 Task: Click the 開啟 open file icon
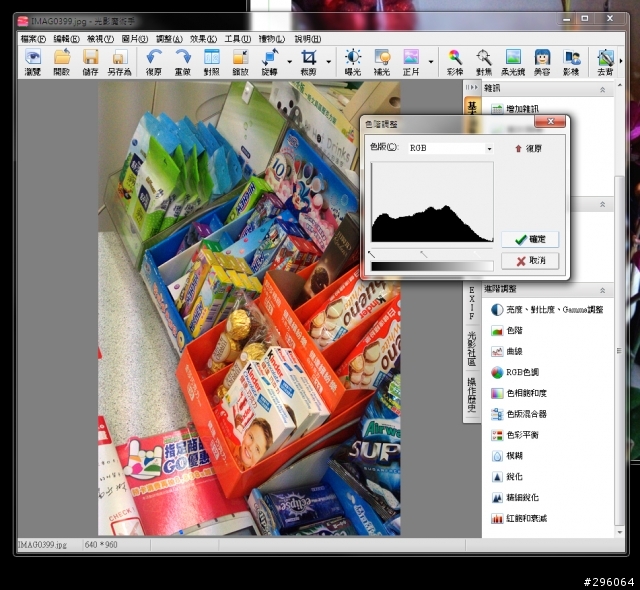coord(62,62)
